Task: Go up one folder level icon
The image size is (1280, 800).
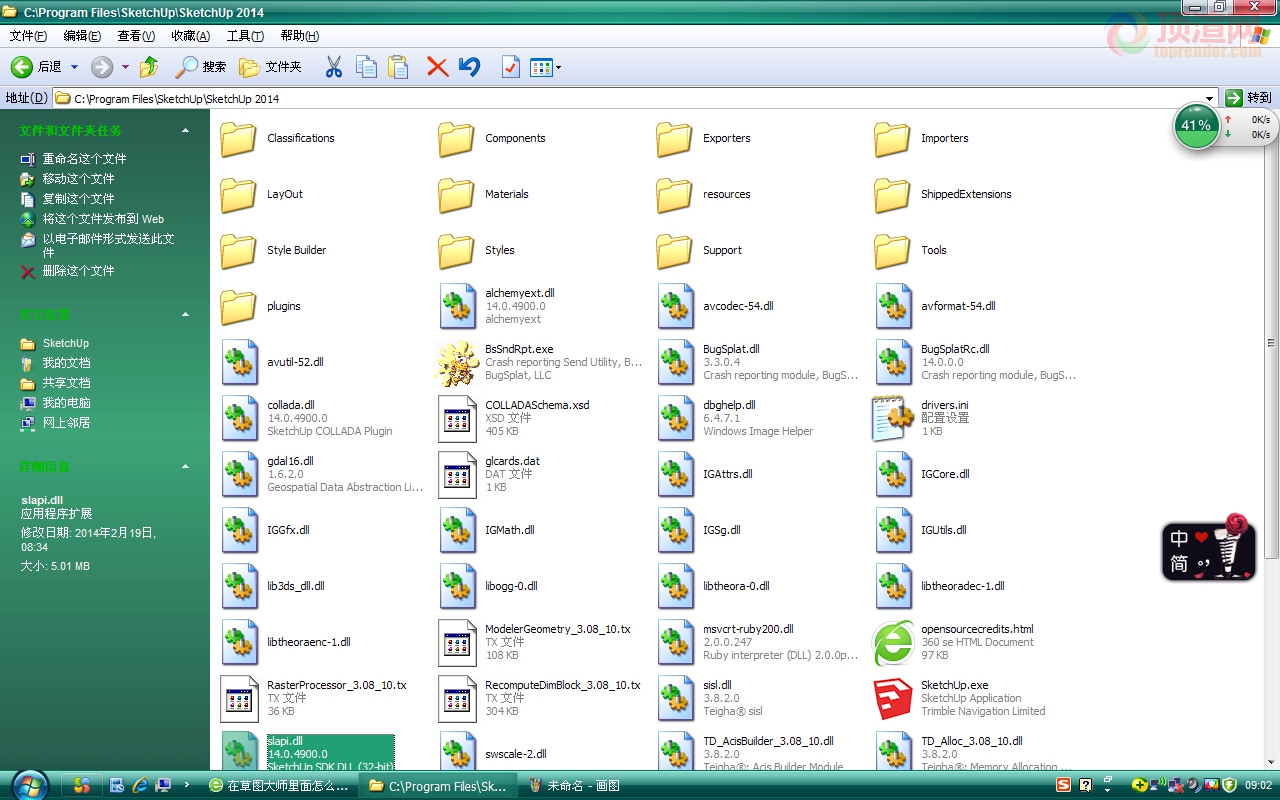Action: click(x=149, y=67)
